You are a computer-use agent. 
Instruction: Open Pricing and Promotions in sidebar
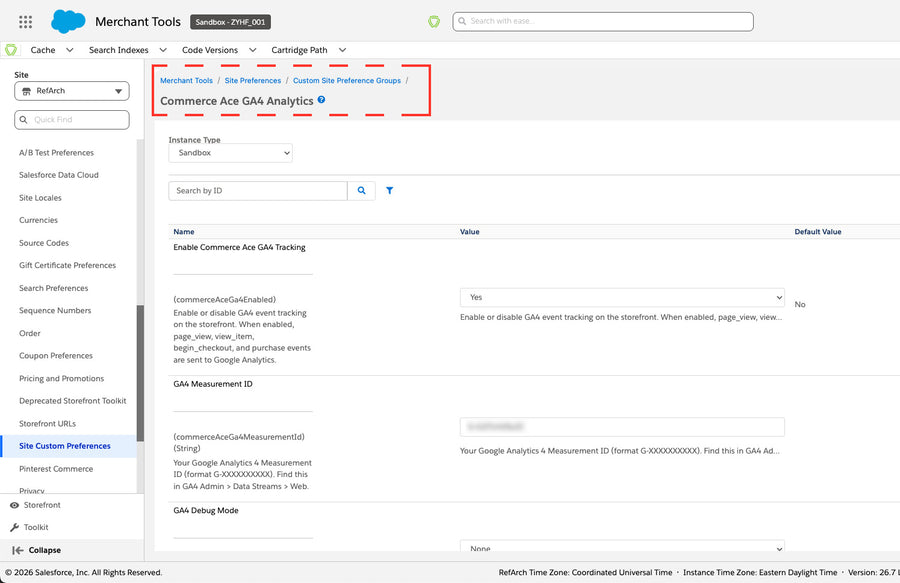pyautogui.click(x=61, y=379)
